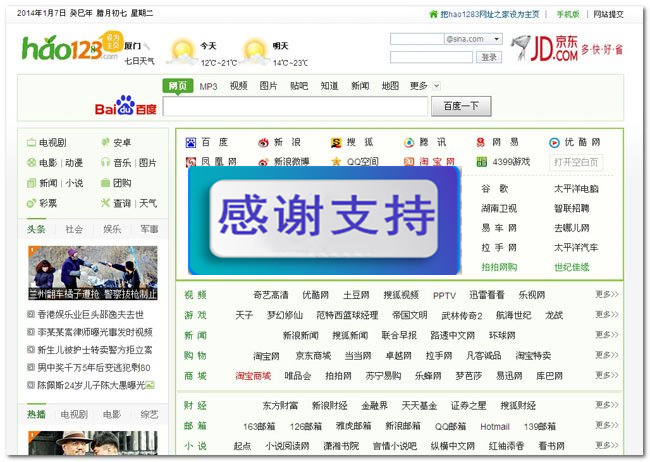Click the 百度 paw site icon
Screen dimensions: 650x462
point(191,143)
